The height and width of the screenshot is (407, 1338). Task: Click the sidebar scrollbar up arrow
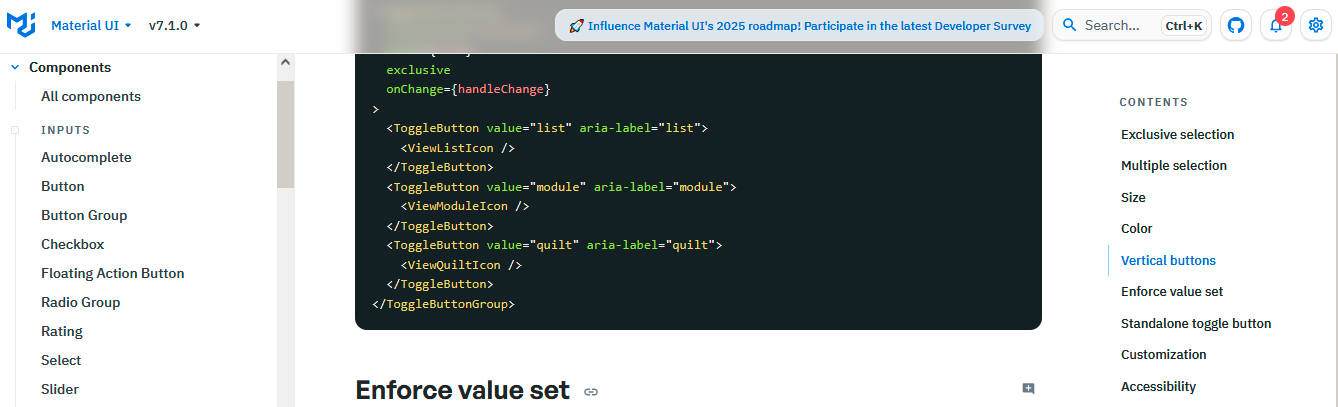(285, 62)
